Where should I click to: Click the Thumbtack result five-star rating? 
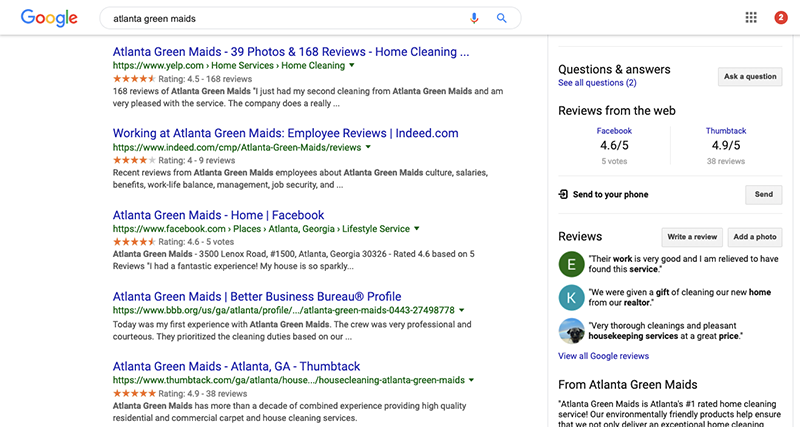(x=134, y=394)
